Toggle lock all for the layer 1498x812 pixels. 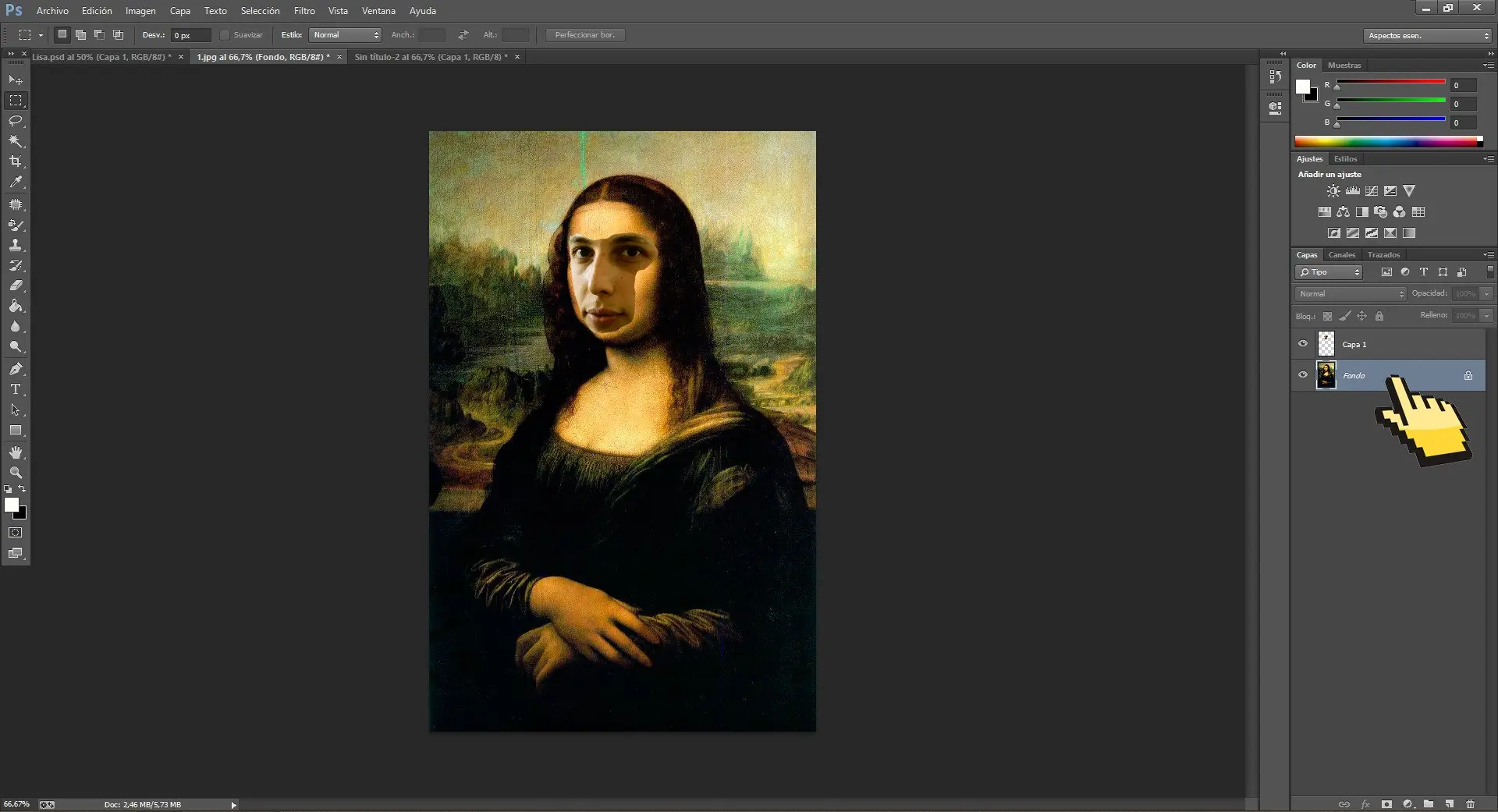(x=1379, y=316)
